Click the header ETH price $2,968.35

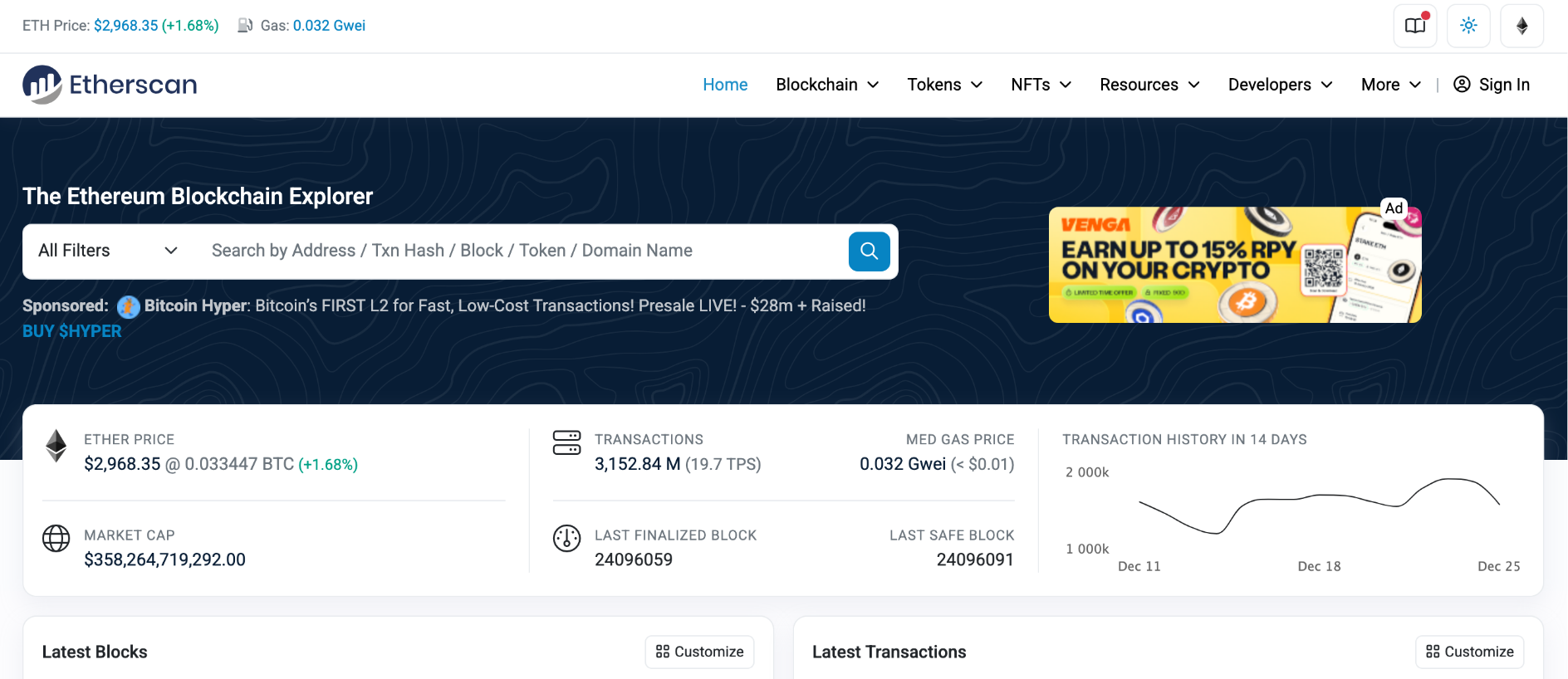[x=125, y=26]
